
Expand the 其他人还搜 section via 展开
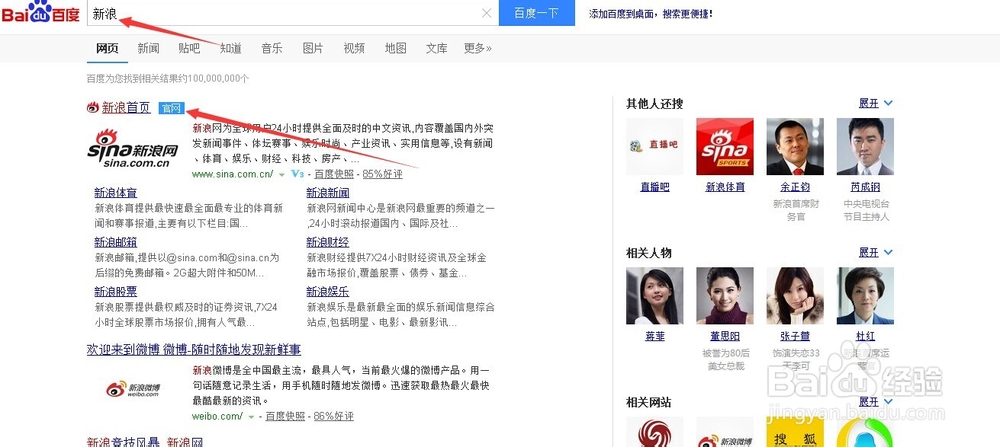pyautogui.click(x=876, y=103)
